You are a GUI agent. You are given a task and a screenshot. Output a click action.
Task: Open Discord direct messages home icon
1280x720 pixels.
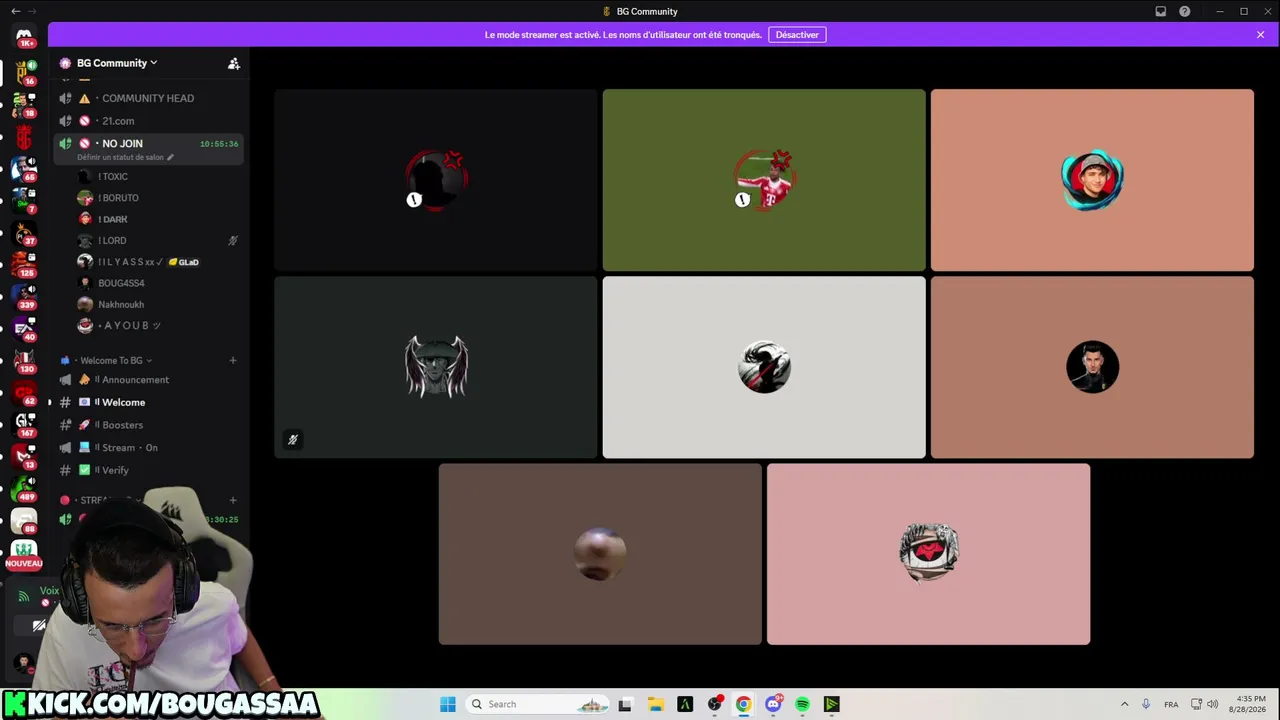(x=24, y=36)
